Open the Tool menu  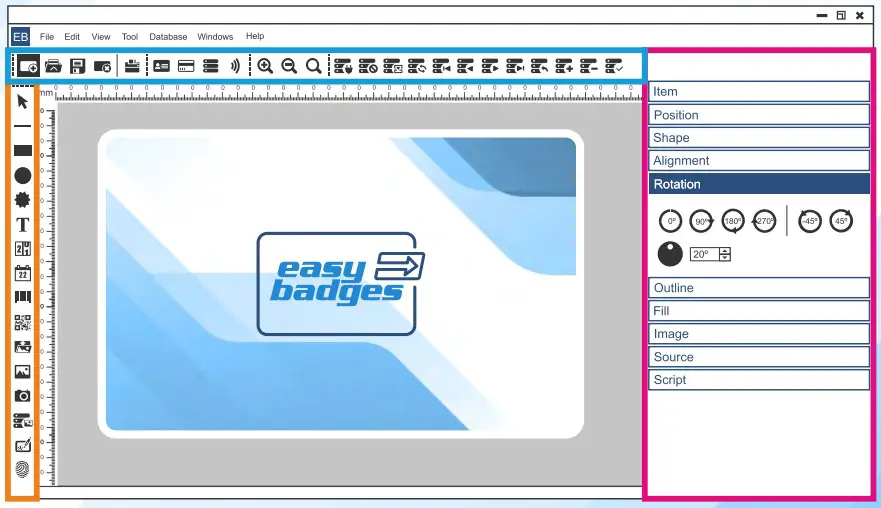(130, 37)
